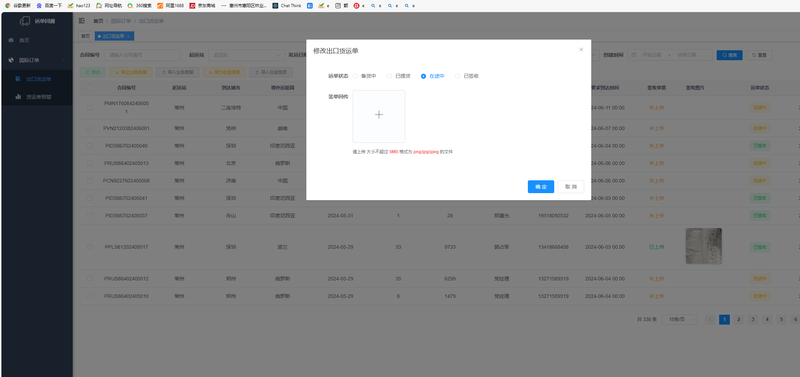Confirm the dialog with the blue 确定 button

click(541, 187)
